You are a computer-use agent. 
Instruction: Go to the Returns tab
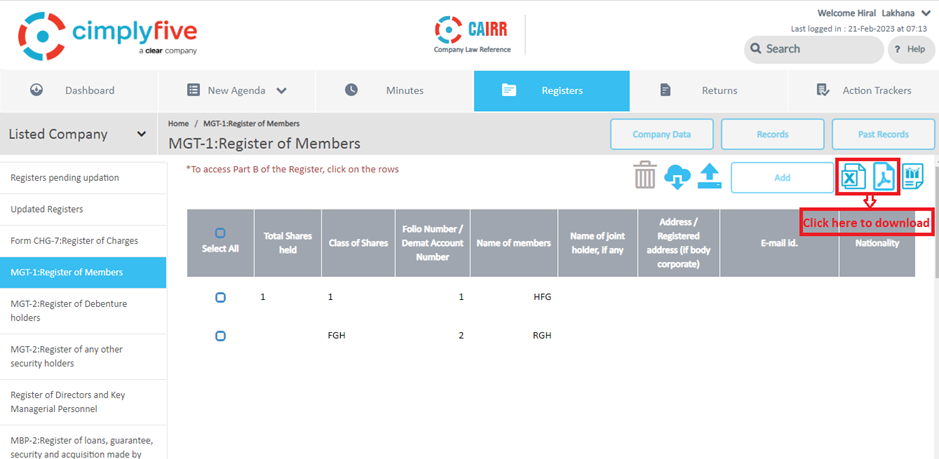(x=708, y=91)
